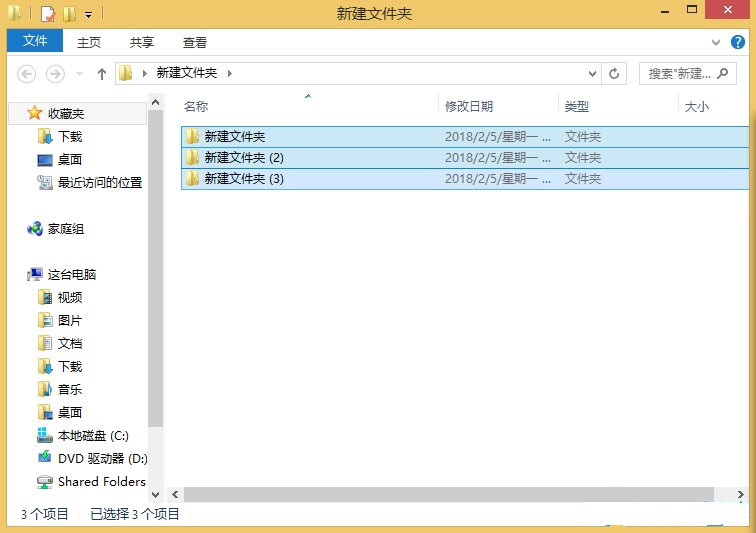
Task: Open the Help question mark icon
Action: pyautogui.click(x=738, y=42)
